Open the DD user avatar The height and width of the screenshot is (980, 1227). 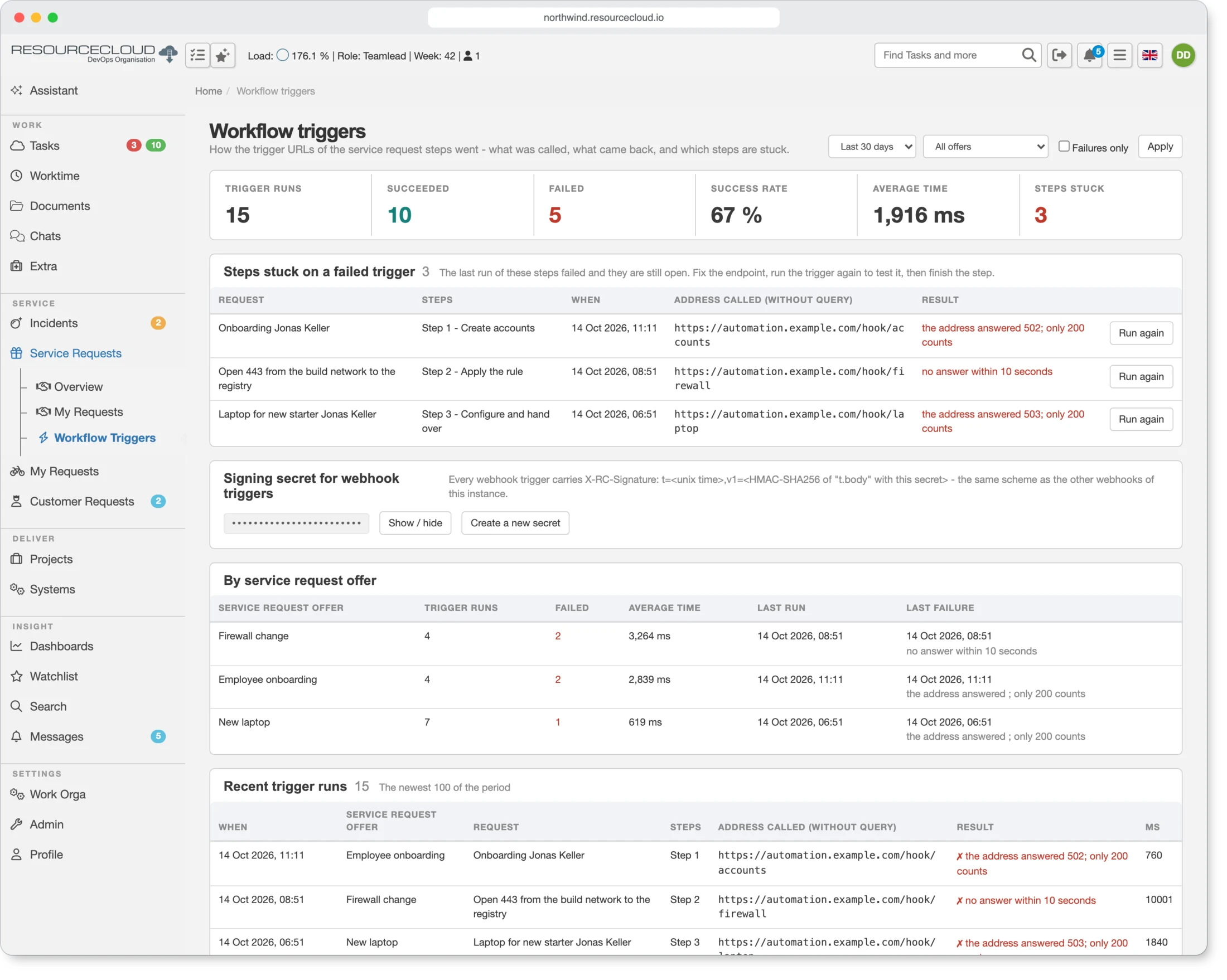[x=1183, y=55]
